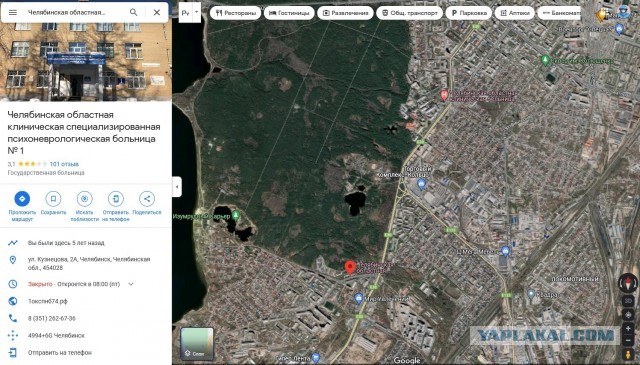Select the Банкоматы filter chip

coord(559,13)
